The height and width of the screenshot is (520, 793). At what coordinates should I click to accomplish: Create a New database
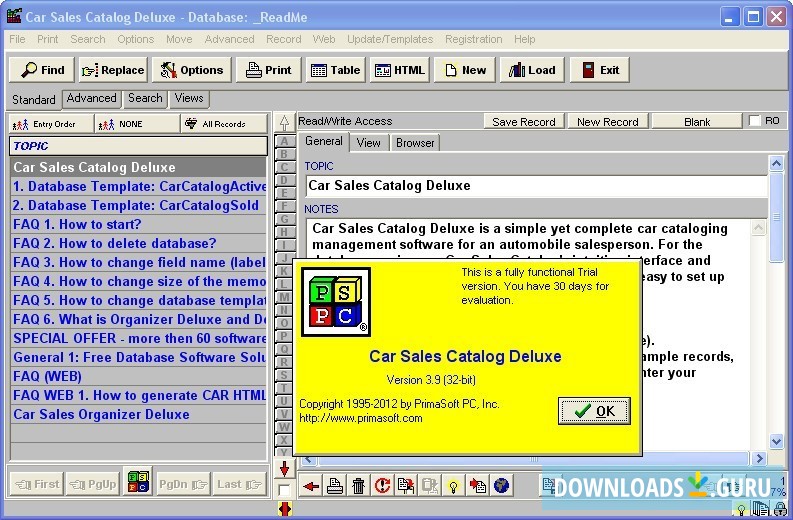pos(465,70)
